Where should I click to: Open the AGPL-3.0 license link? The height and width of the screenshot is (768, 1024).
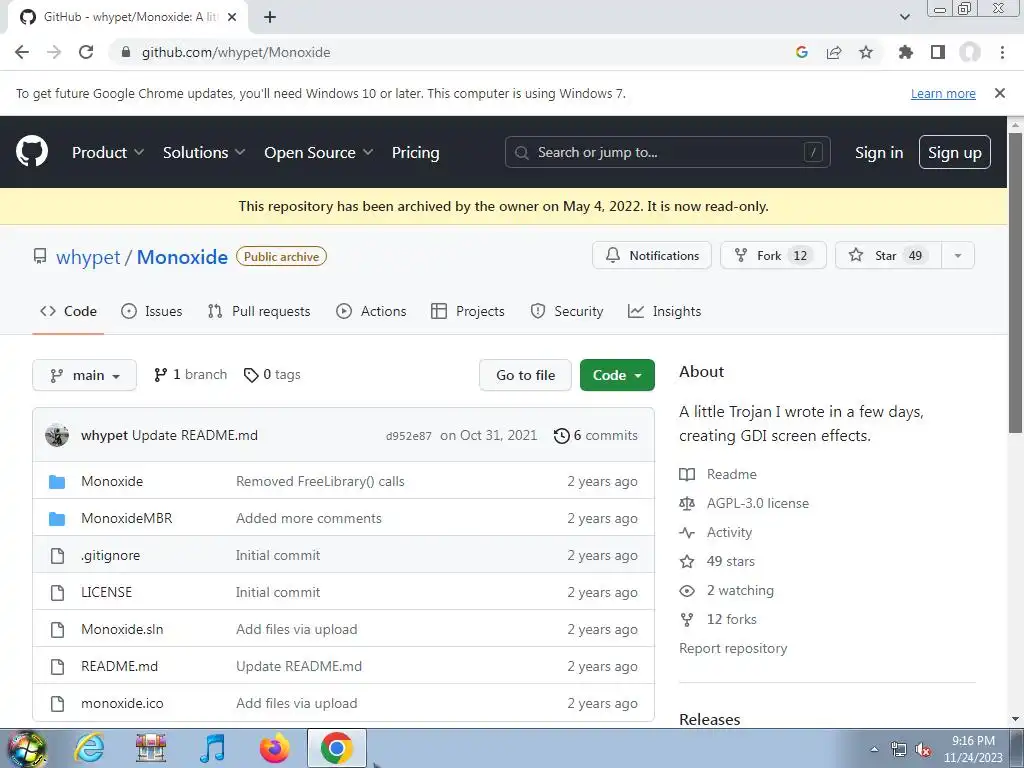758,504
